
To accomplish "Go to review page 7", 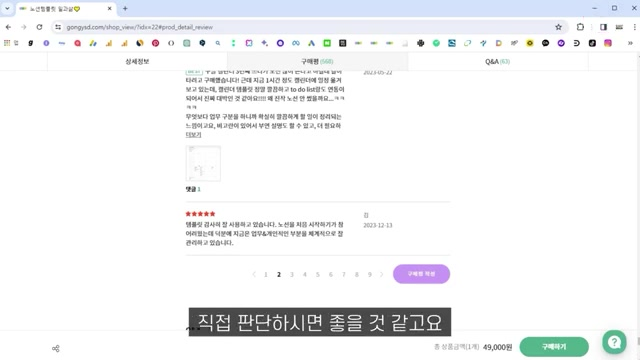I will [x=344, y=274].
